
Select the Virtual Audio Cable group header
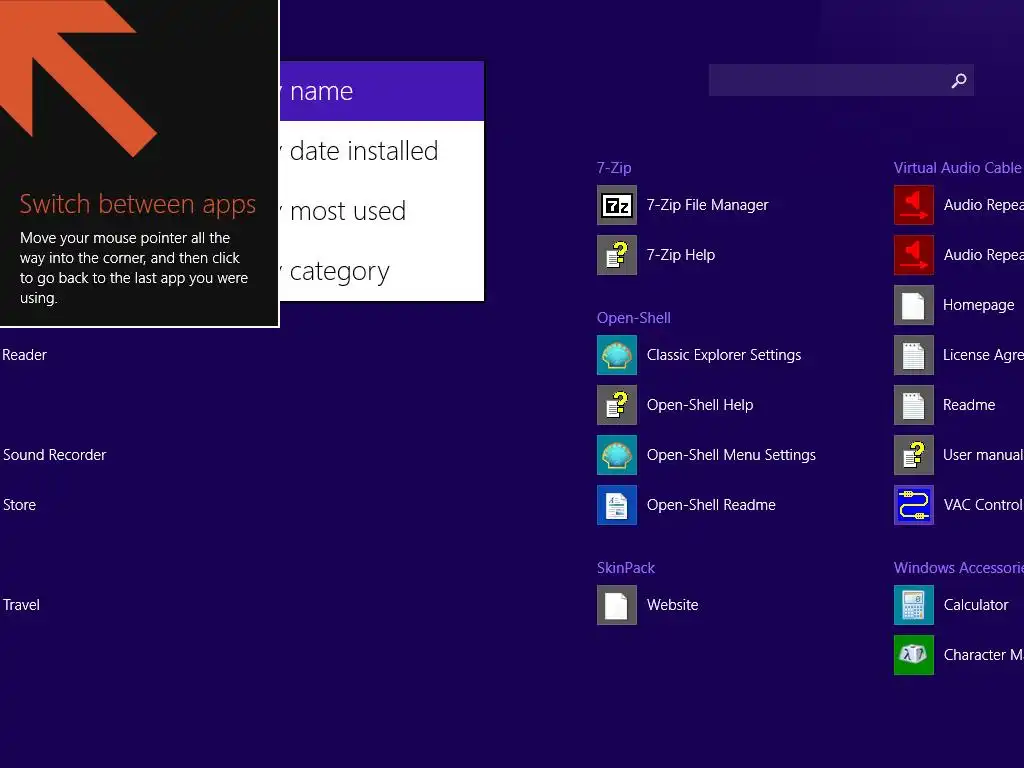pos(957,168)
